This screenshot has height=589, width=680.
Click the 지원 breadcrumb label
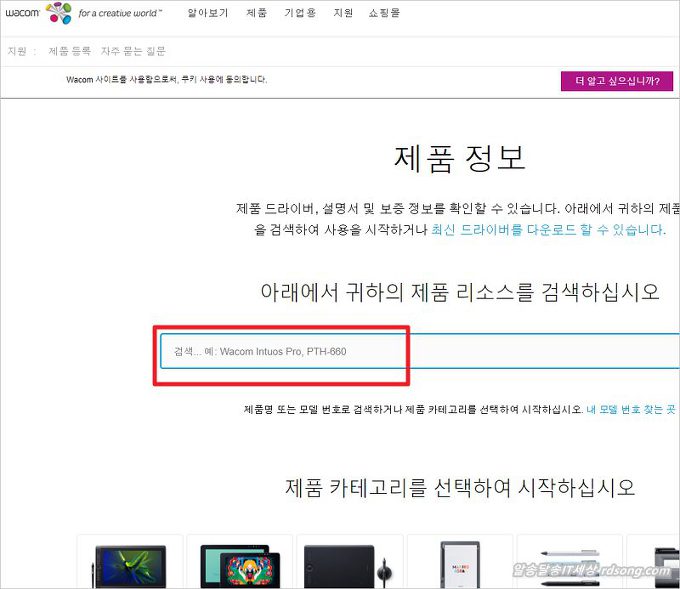click(x=17, y=51)
